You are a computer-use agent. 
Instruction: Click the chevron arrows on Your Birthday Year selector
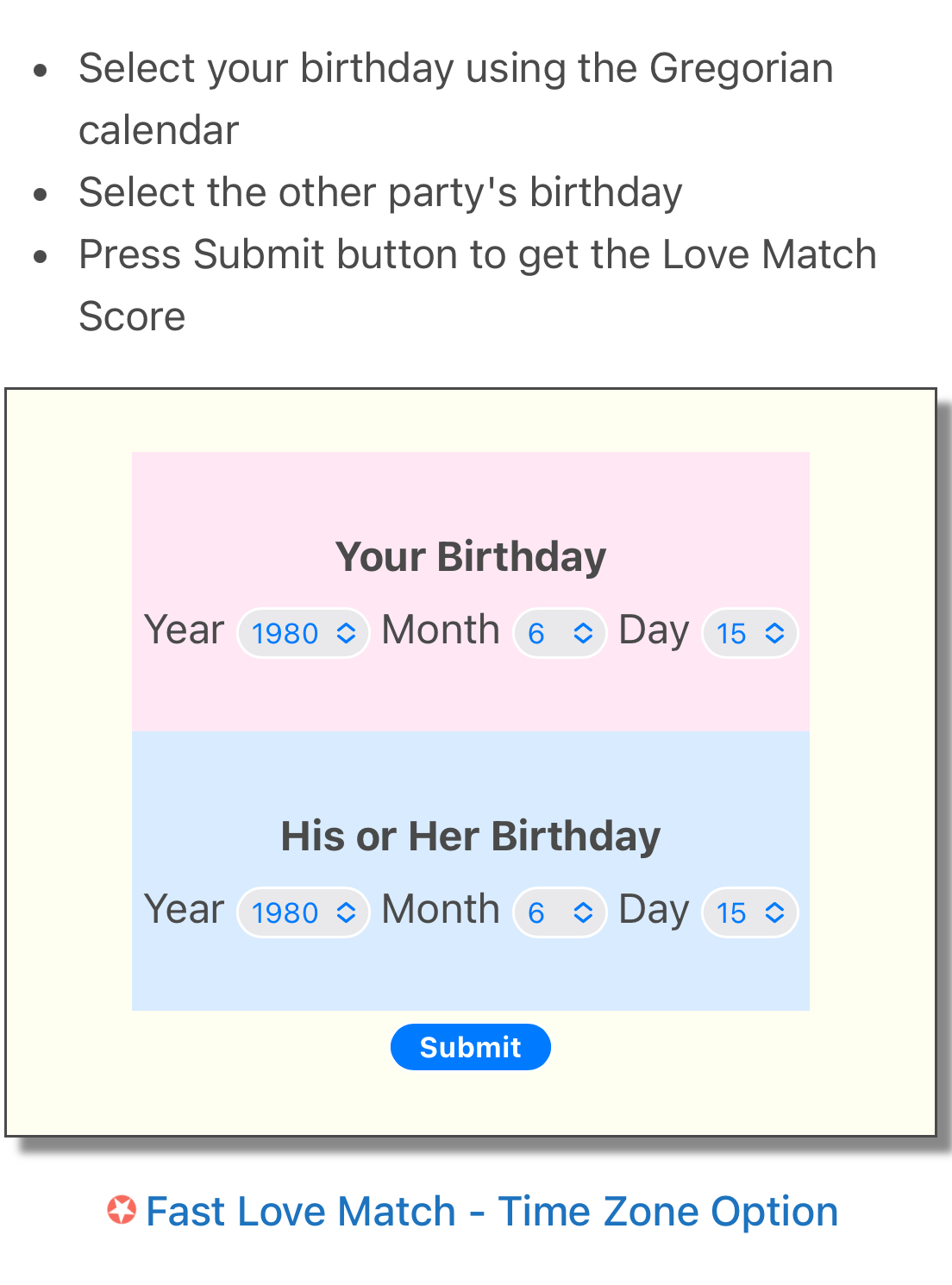[x=346, y=633]
